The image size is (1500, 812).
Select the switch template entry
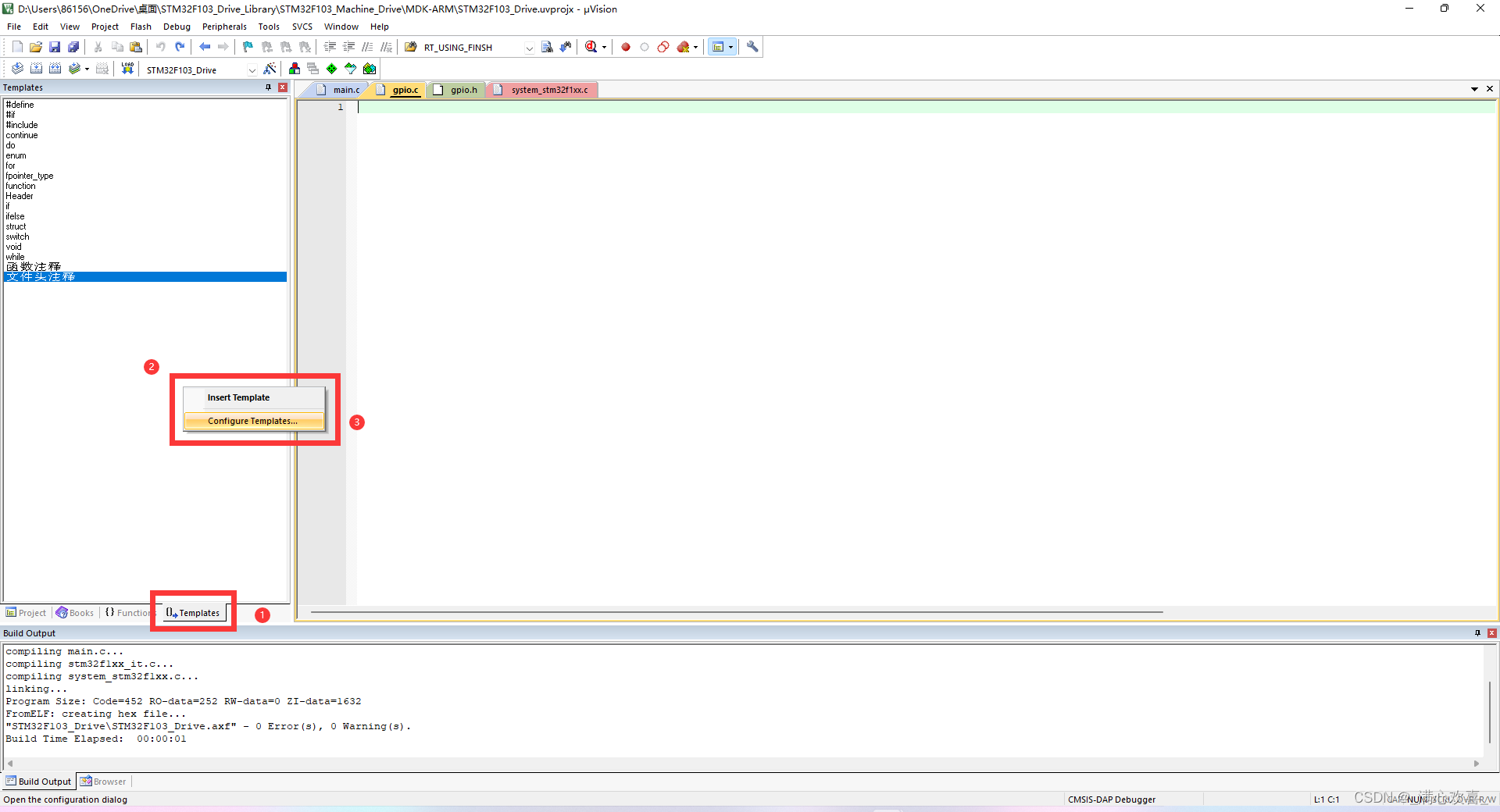(x=146, y=237)
